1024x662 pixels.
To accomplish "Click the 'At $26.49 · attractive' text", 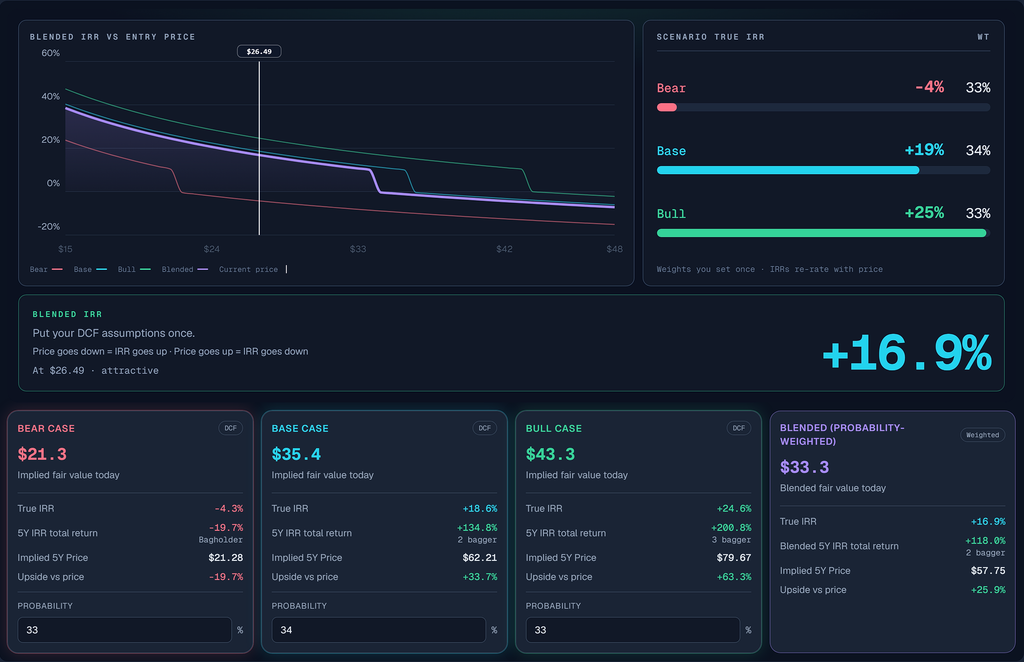I will tap(95, 371).
